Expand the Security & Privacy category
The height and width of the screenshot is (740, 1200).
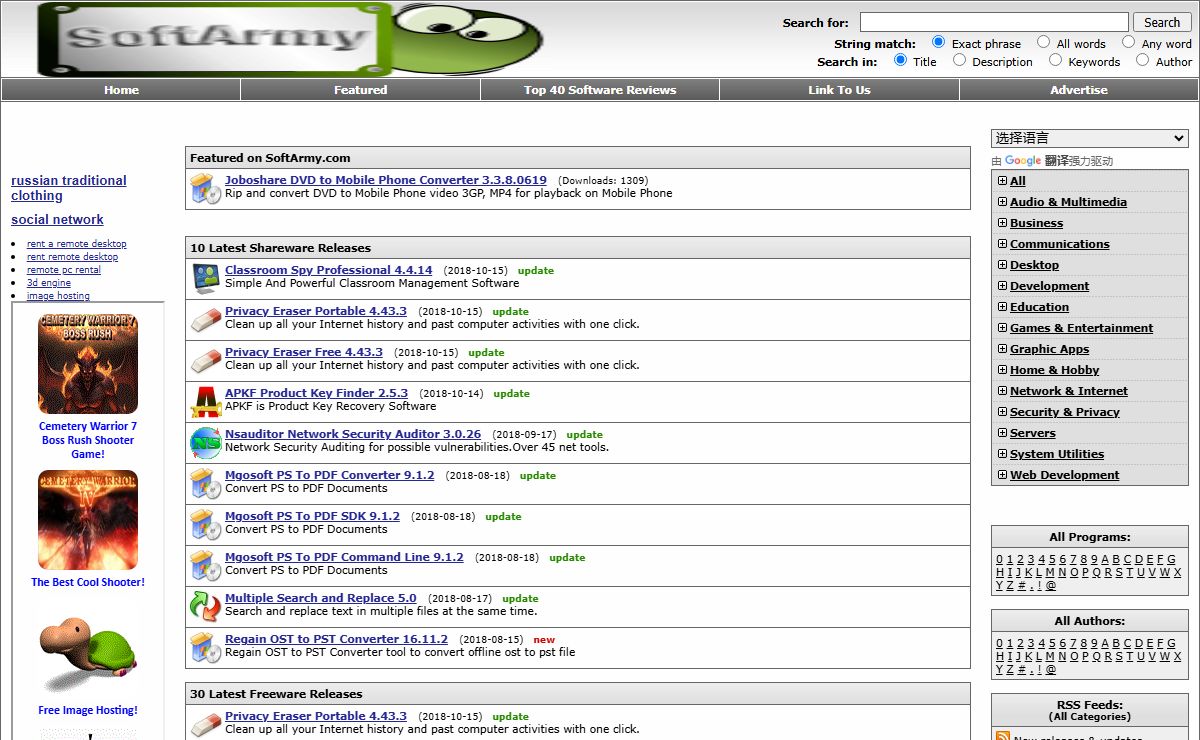pyautogui.click(x=1002, y=412)
